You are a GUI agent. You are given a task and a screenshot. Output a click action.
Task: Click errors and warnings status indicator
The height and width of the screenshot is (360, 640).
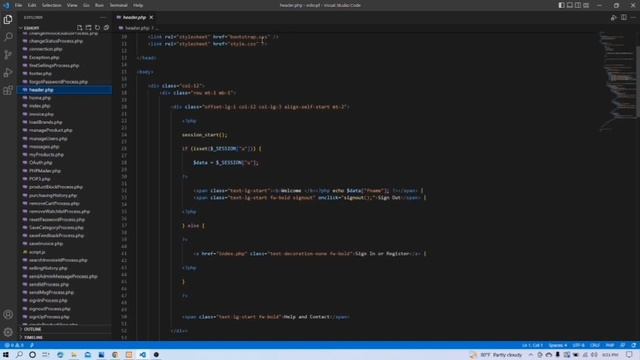pyautogui.click(x=13, y=345)
